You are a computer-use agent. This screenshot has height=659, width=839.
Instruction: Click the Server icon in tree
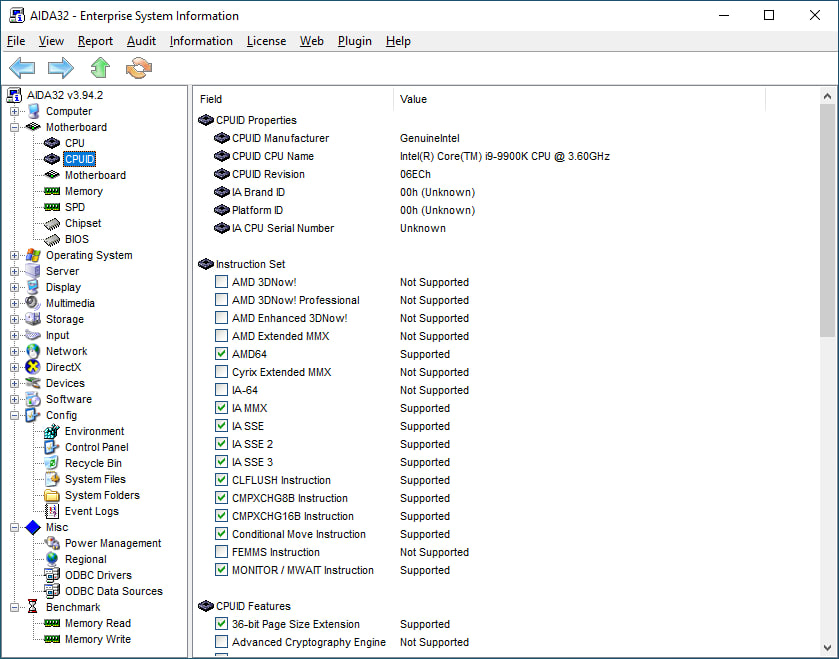tap(33, 271)
